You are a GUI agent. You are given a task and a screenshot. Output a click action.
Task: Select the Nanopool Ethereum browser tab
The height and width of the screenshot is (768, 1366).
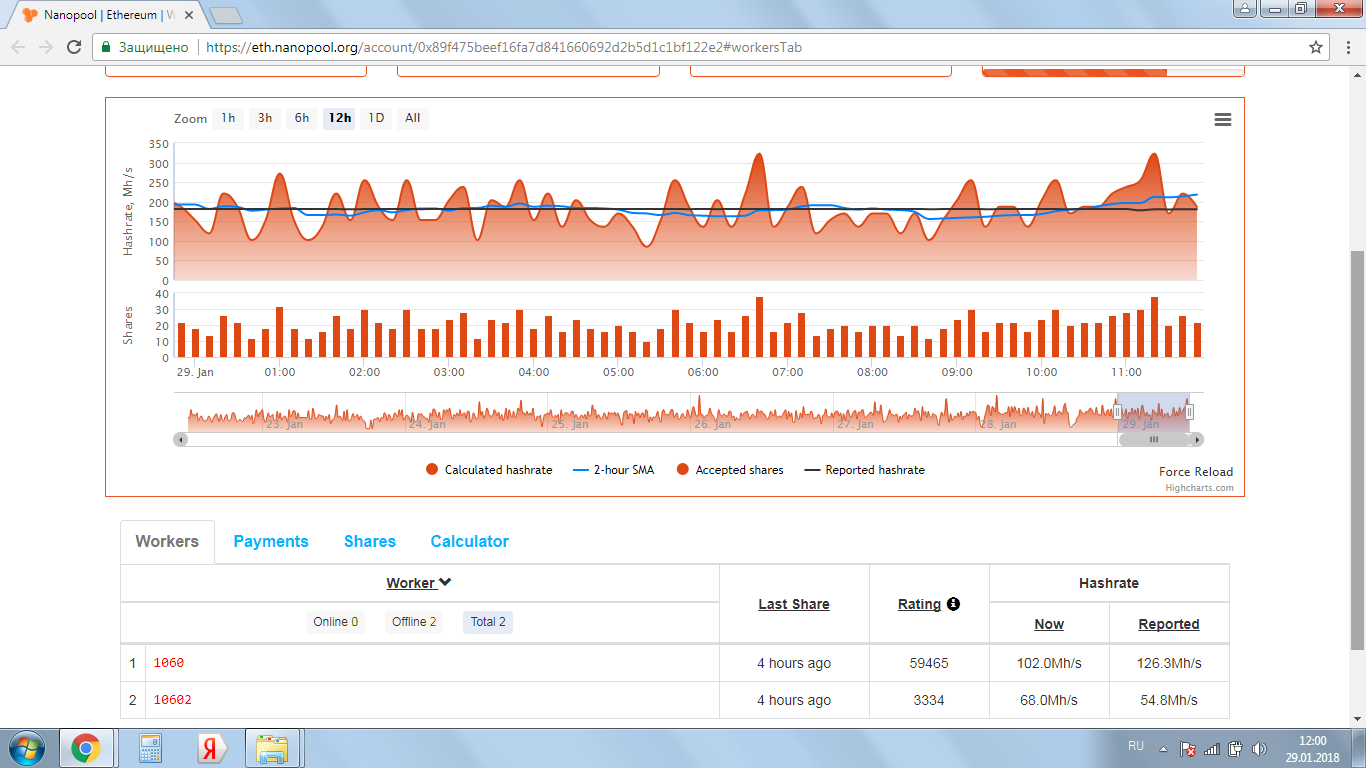click(x=108, y=15)
